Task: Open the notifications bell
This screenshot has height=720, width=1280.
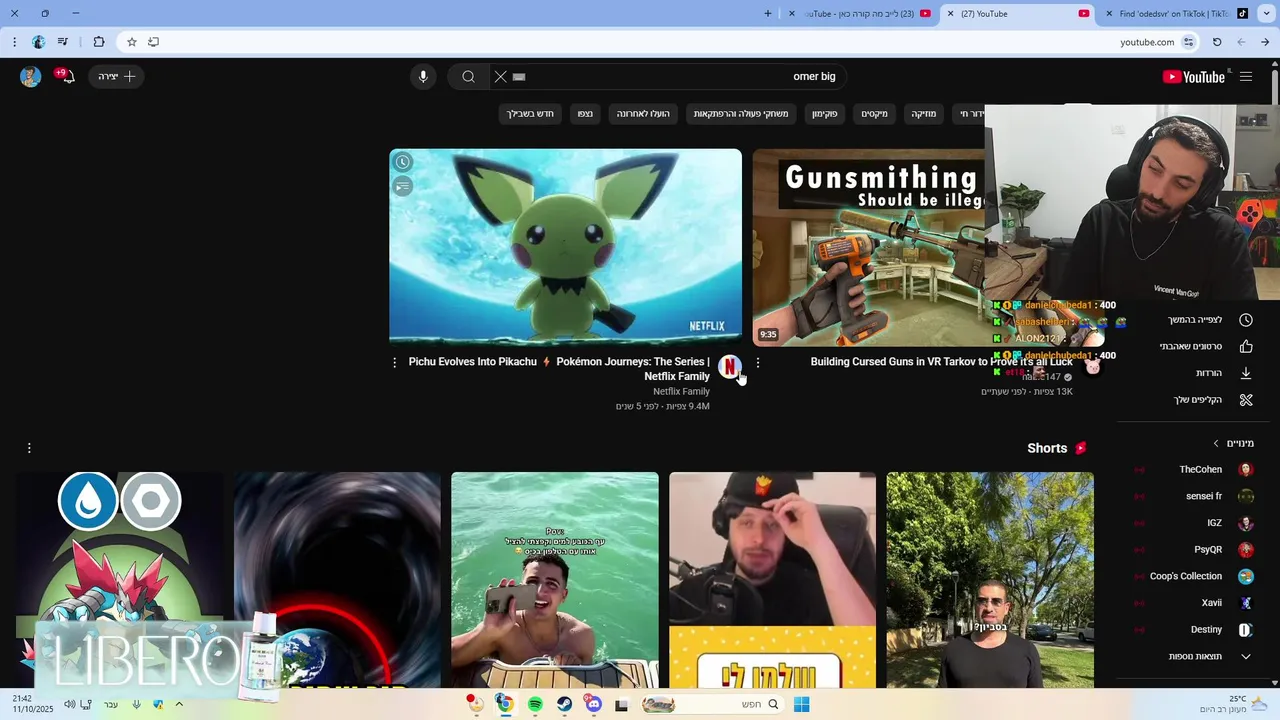Action: coord(67,77)
